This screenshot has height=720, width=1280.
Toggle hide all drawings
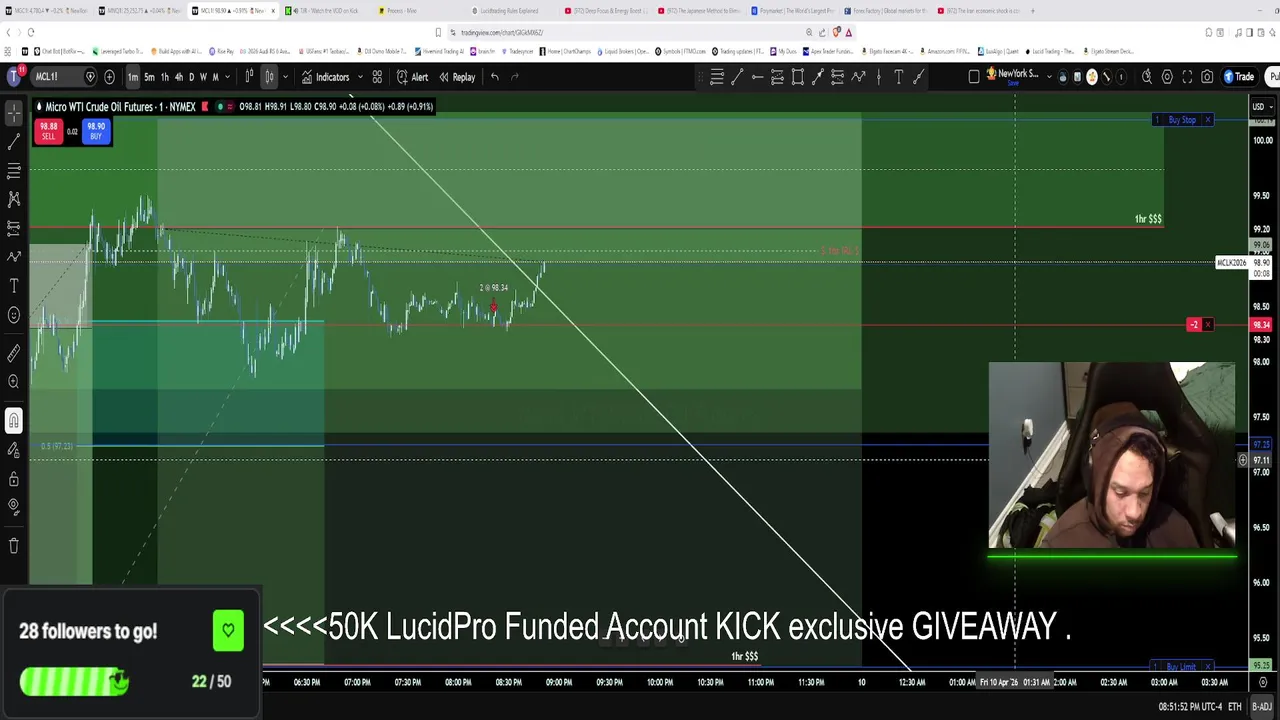(14, 507)
